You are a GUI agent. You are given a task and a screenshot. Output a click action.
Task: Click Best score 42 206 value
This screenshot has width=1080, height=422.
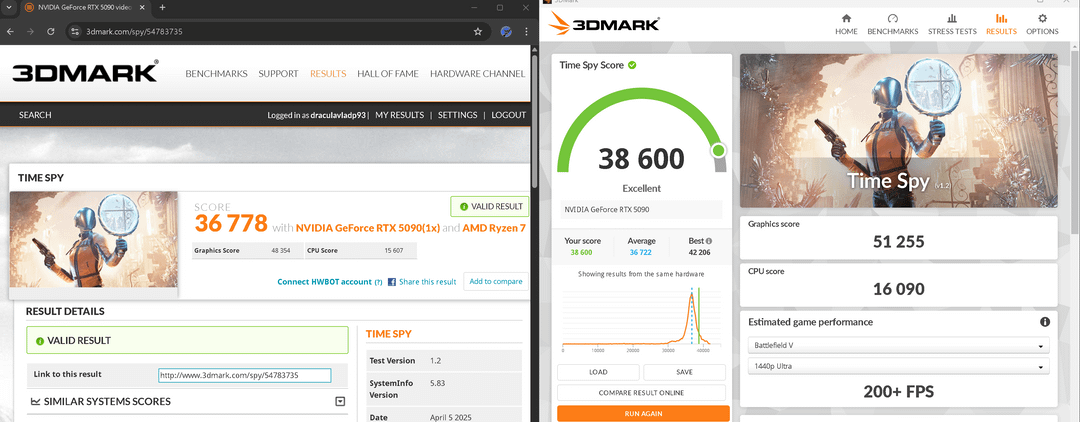699,253
